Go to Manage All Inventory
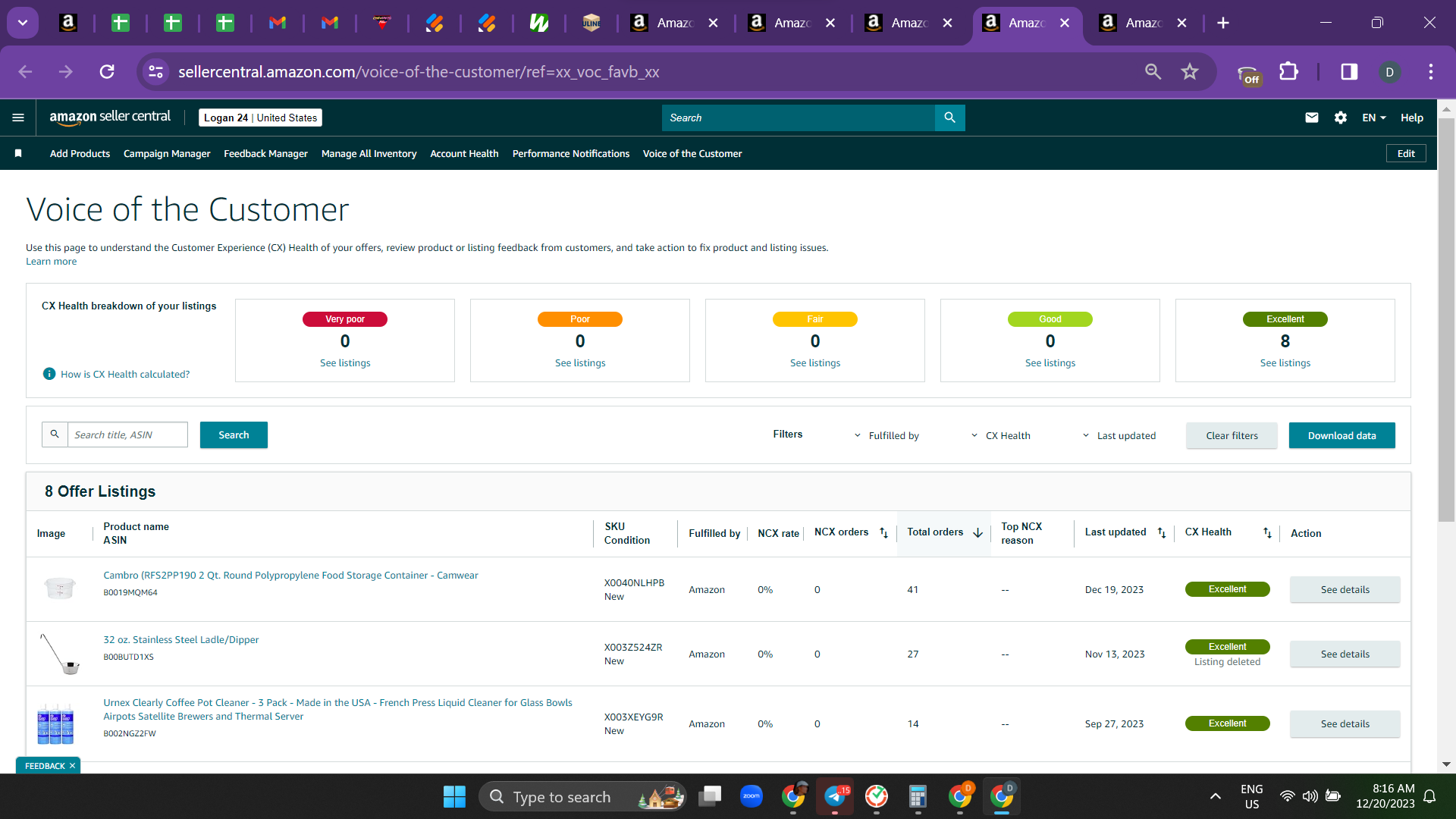1456x819 pixels. click(x=369, y=153)
